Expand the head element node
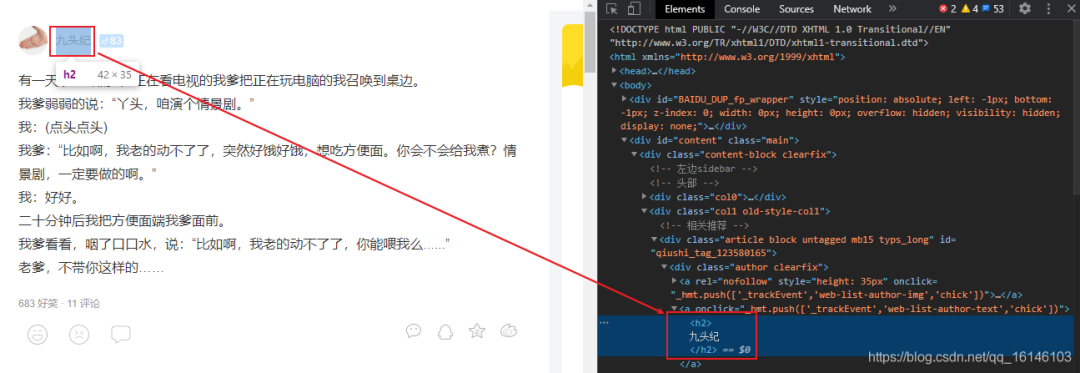The image size is (1080, 373). (614, 71)
